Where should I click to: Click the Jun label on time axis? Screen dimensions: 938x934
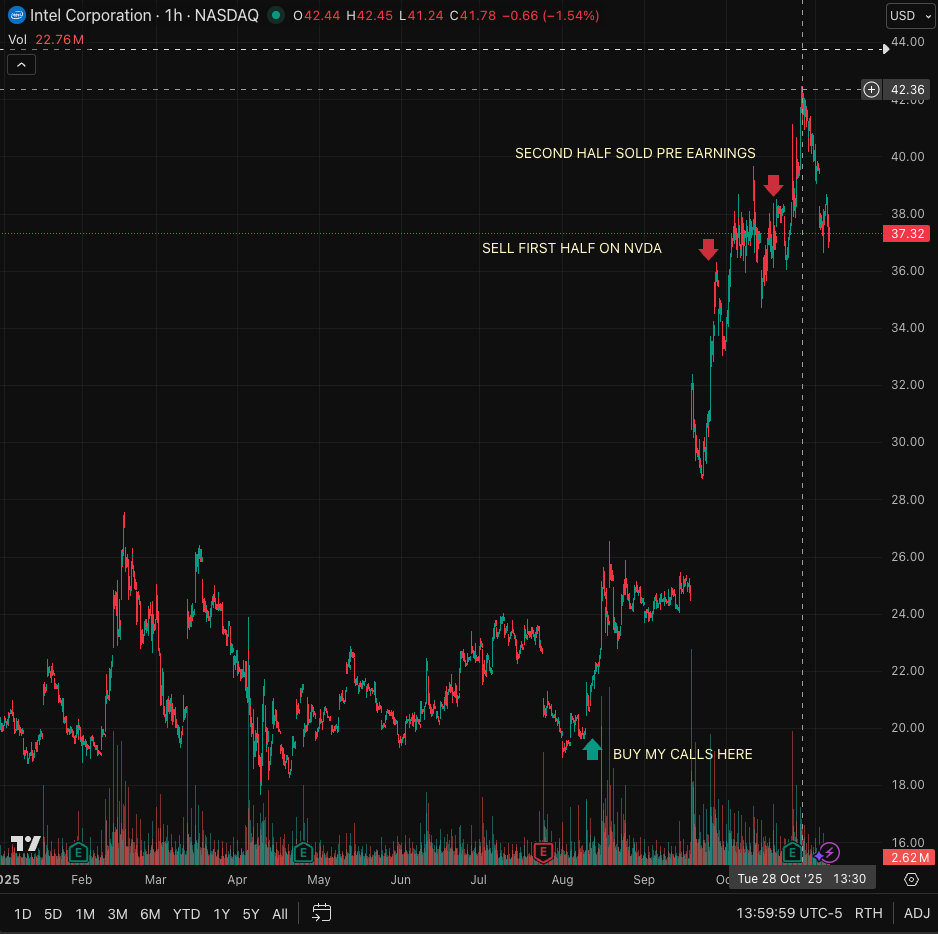coord(400,880)
